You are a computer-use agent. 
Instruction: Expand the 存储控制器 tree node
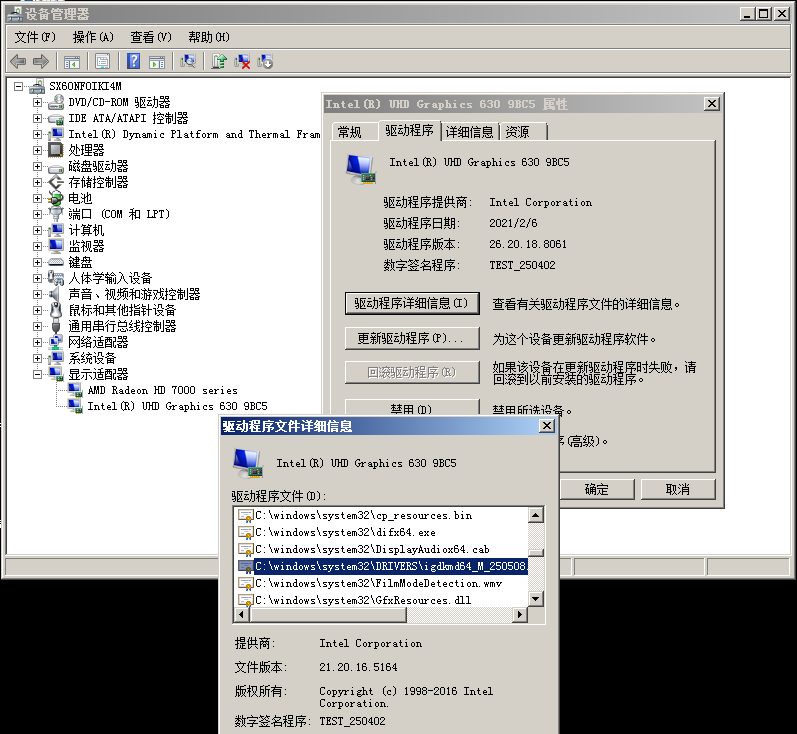37,182
